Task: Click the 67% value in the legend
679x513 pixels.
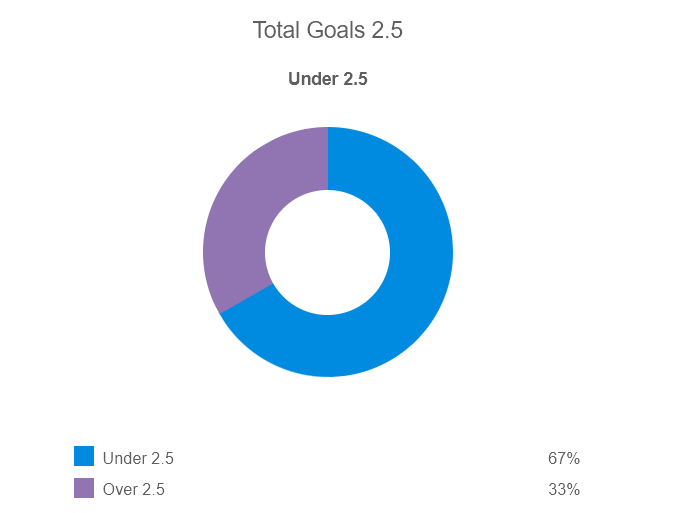Action: (x=564, y=459)
